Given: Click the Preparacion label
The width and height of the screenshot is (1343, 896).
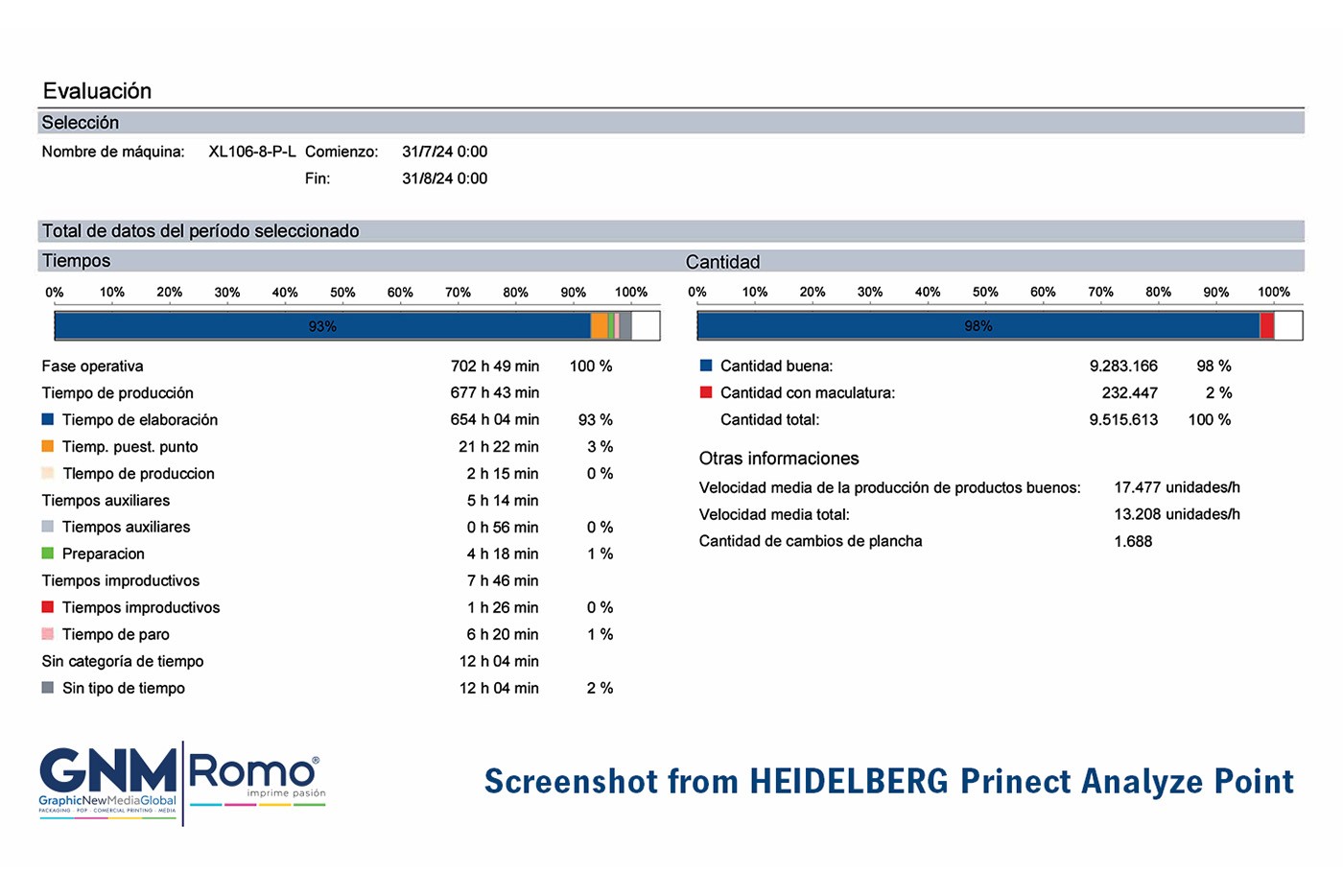Looking at the screenshot, I should (x=104, y=554).
